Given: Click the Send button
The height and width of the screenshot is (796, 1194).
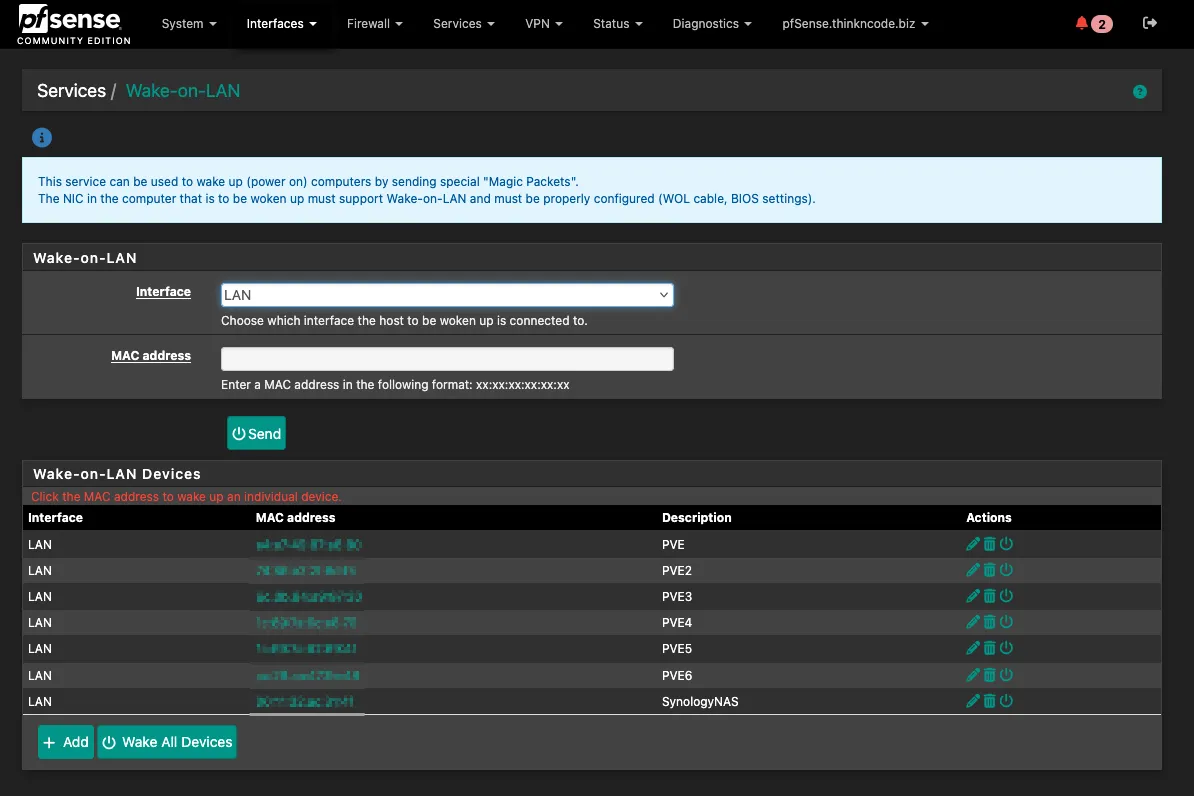Looking at the screenshot, I should pos(256,433).
